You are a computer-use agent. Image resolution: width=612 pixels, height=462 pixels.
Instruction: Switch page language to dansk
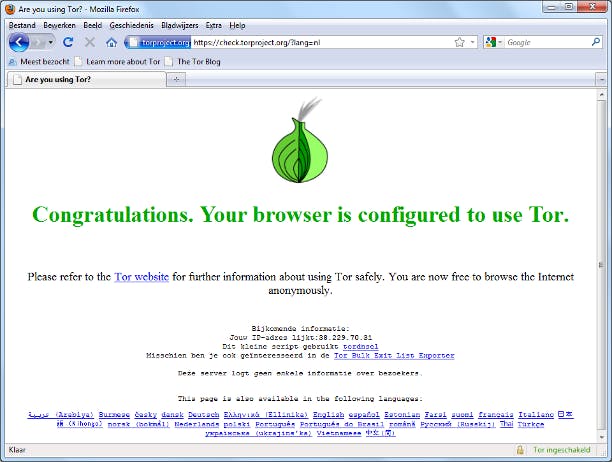(x=172, y=414)
